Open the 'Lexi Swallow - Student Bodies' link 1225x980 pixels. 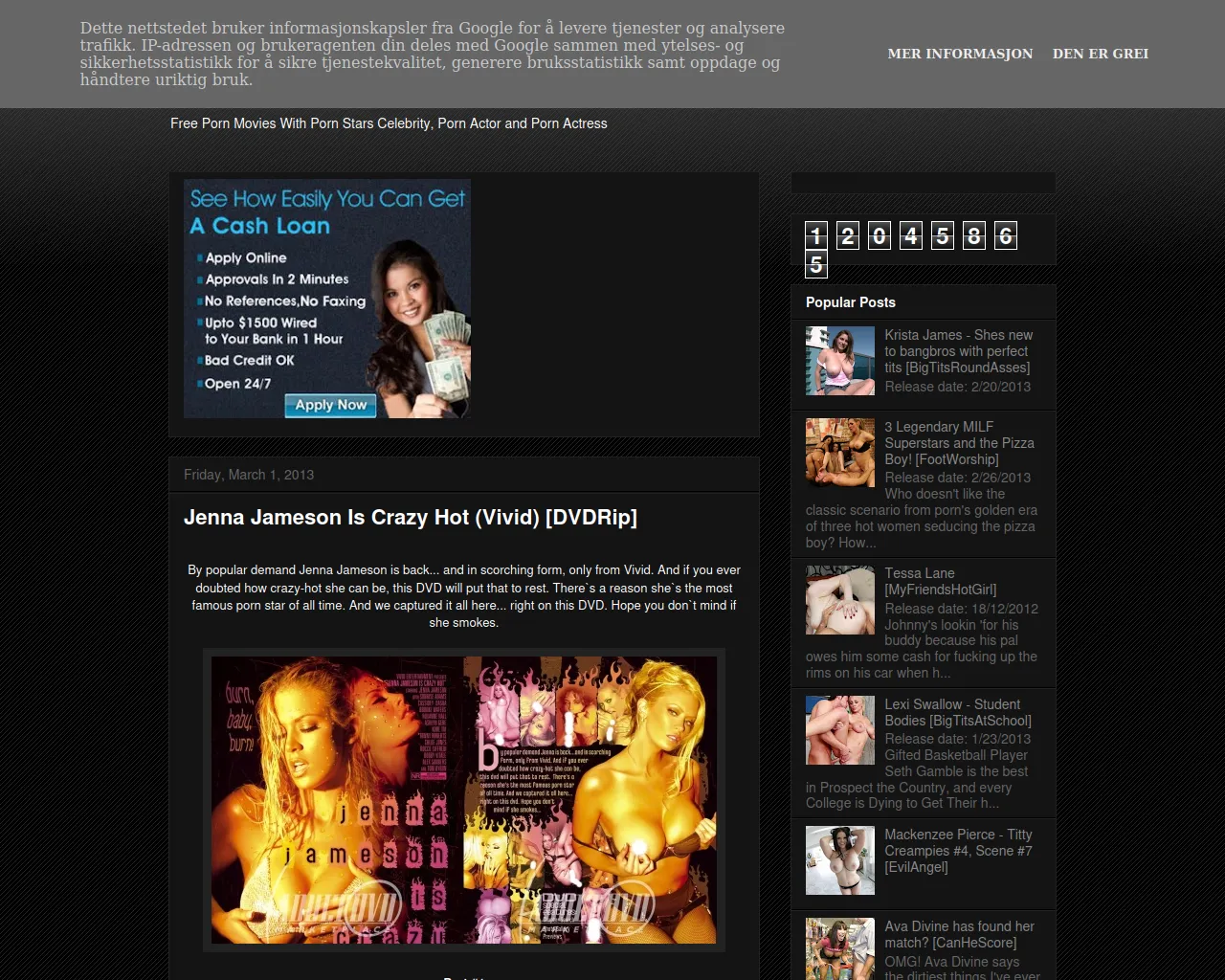958,713
